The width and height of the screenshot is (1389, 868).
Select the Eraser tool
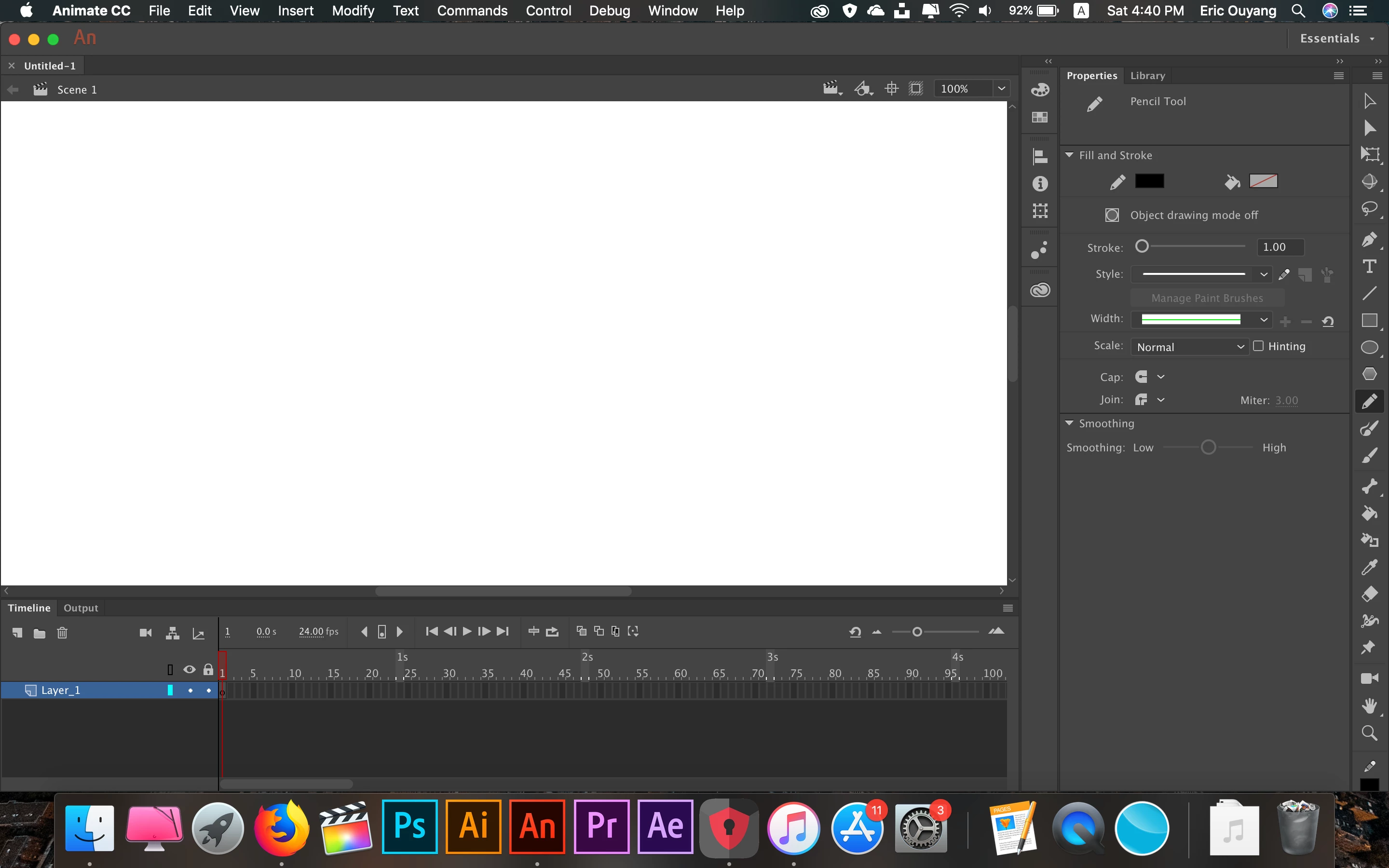[x=1369, y=594]
